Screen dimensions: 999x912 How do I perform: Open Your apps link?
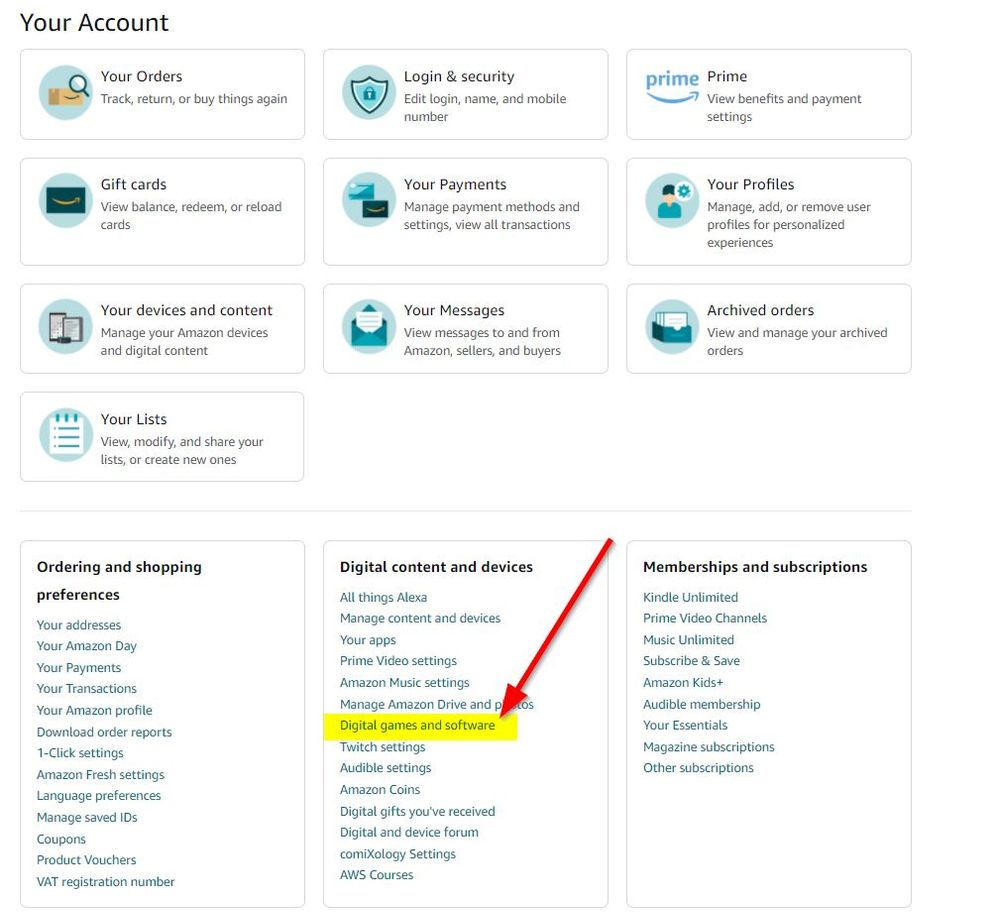(x=368, y=640)
